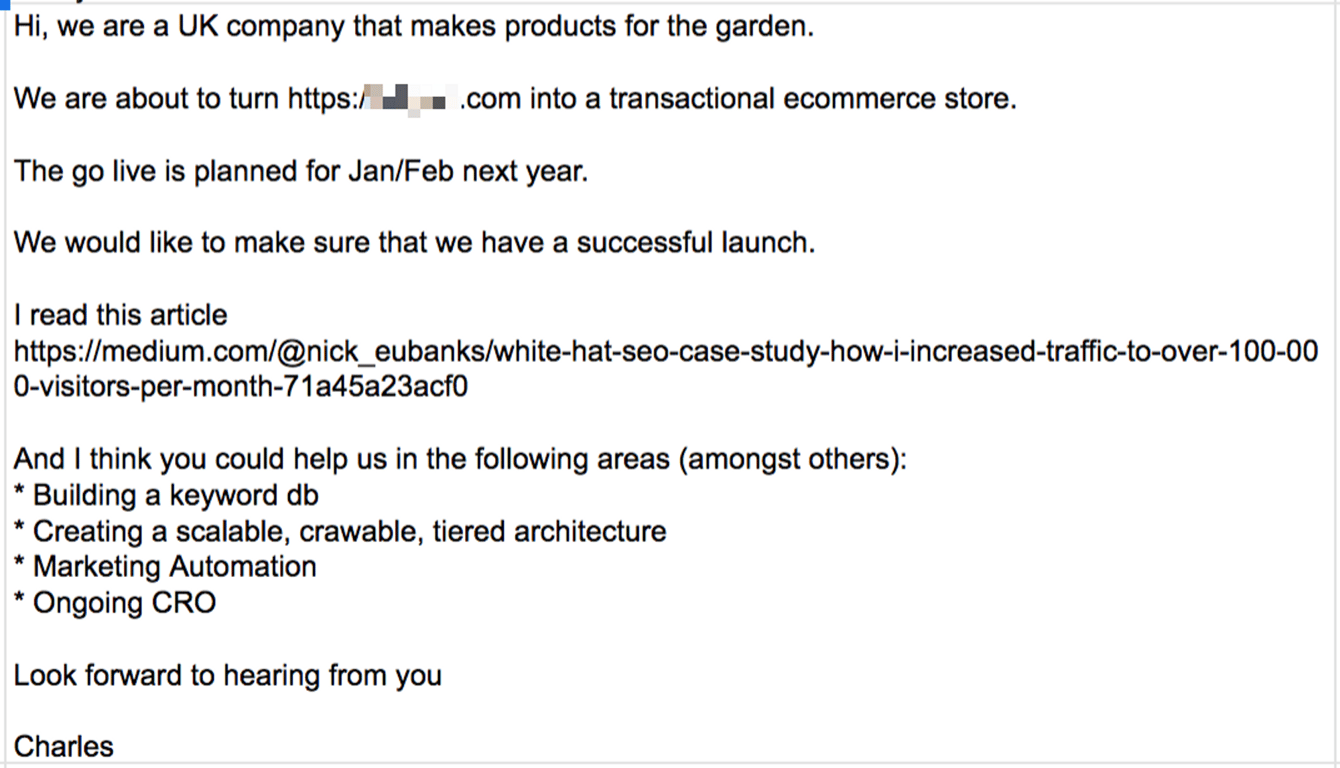Open the medium.com article URL
This screenshot has height=768, width=1340.
tap(665, 352)
